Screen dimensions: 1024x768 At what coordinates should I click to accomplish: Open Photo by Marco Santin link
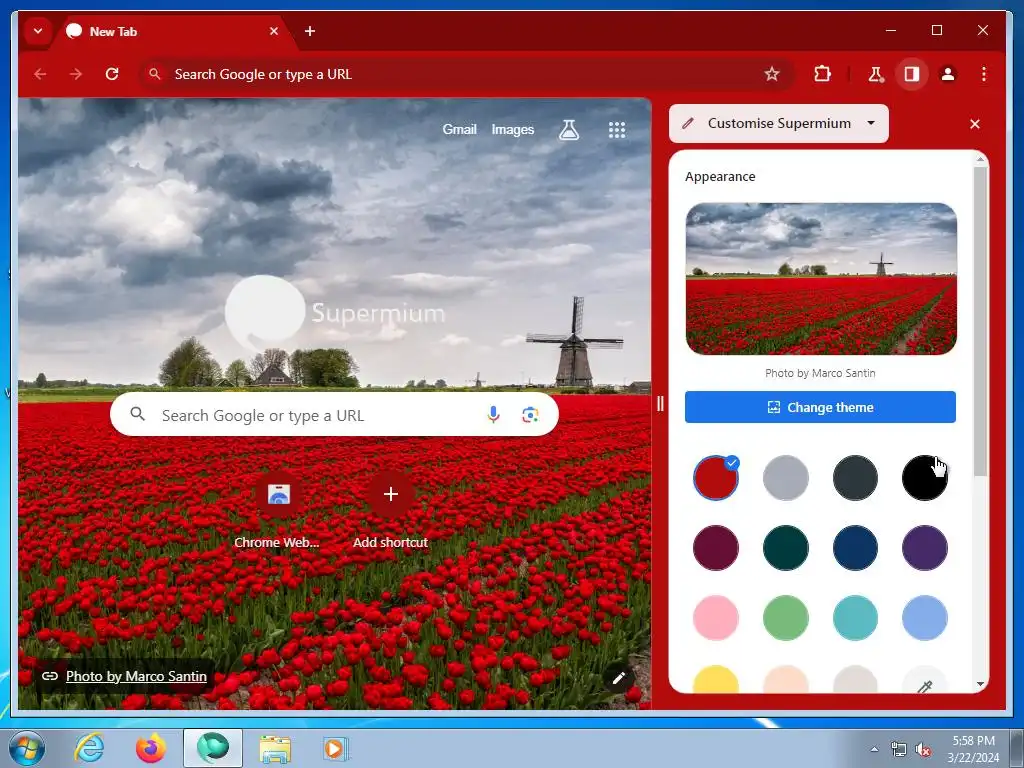point(136,676)
